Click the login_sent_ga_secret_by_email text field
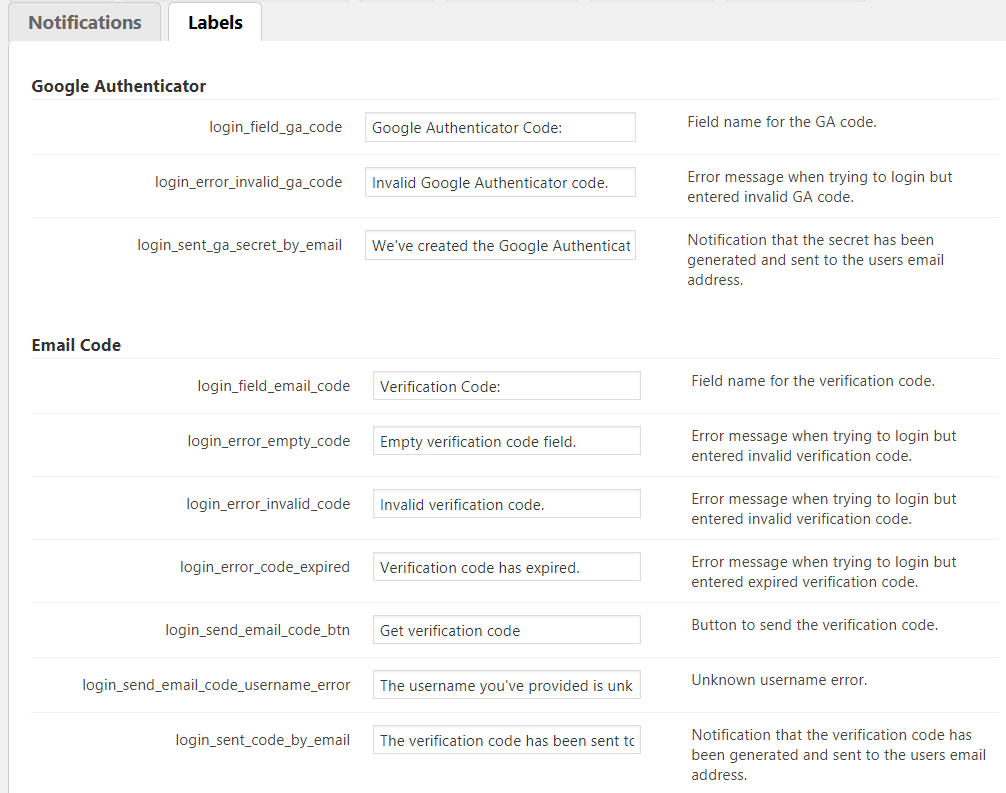This screenshot has height=793, width=1006. click(500, 245)
